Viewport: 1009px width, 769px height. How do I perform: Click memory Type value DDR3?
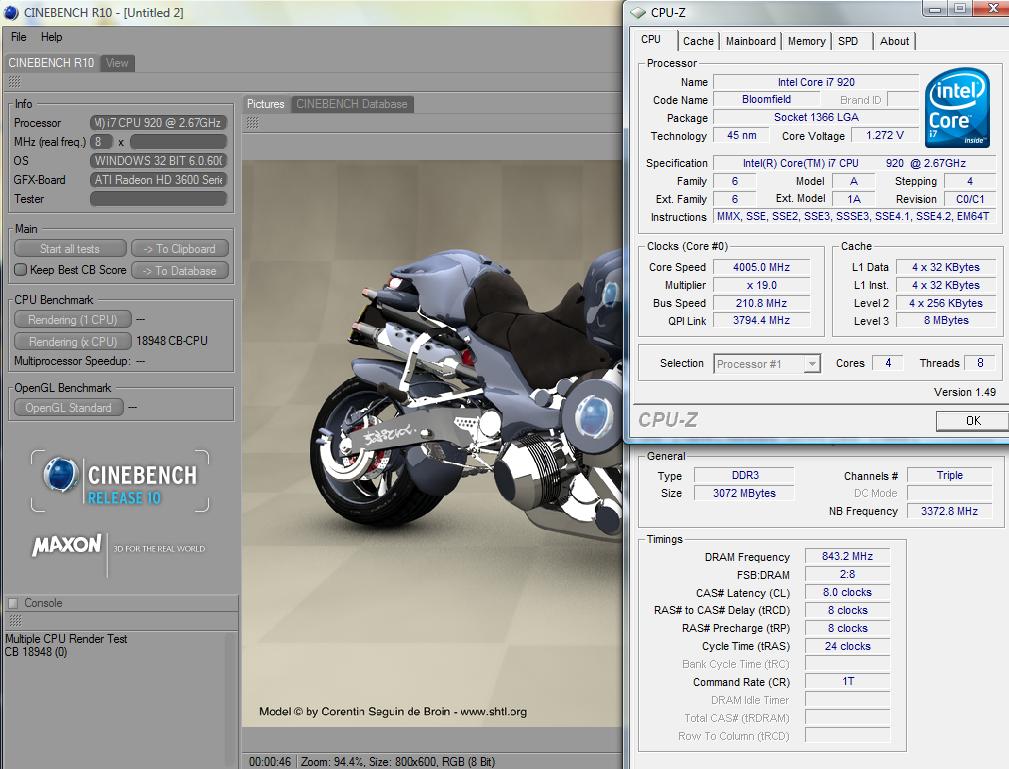click(745, 475)
